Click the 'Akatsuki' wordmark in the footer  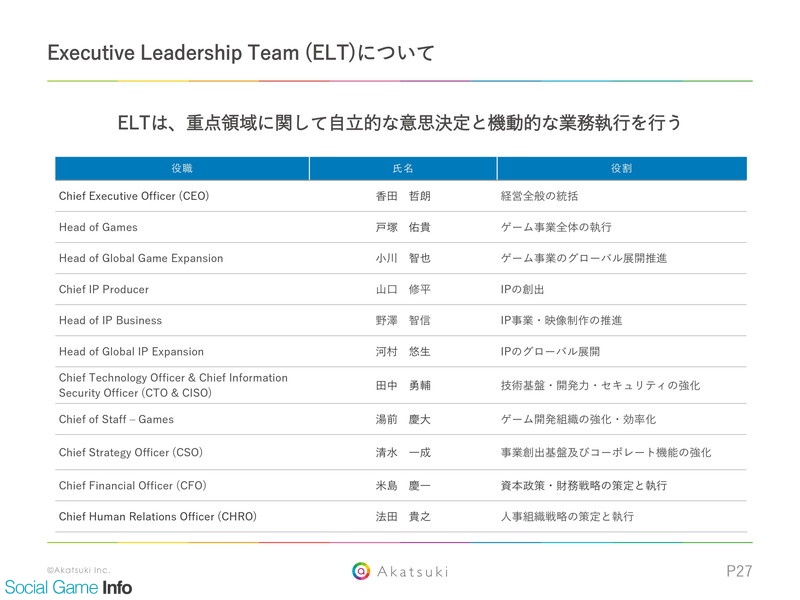point(413,571)
